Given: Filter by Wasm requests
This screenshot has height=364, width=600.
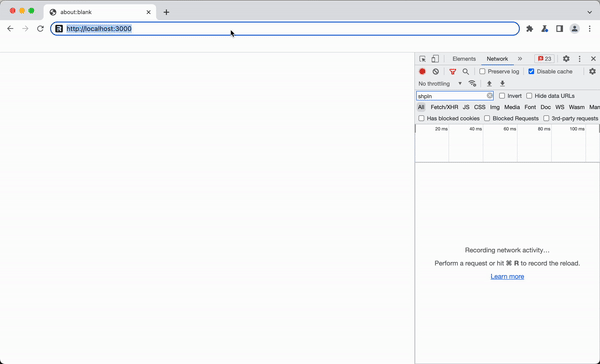Looking at the screenshot, I should (x=577, y=107).
